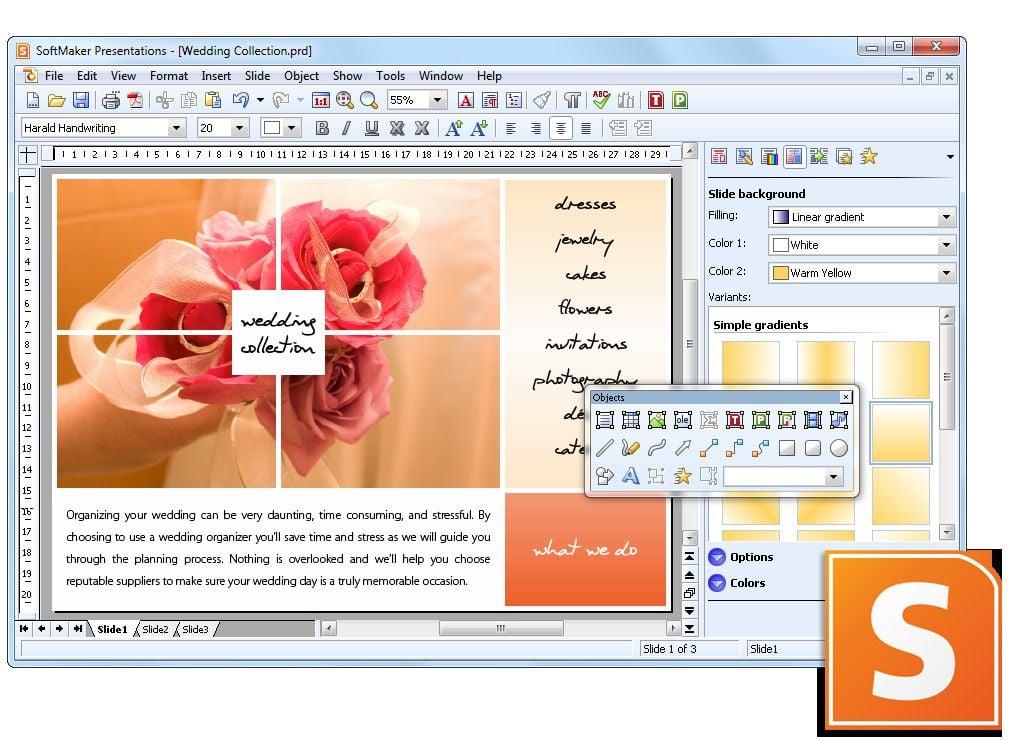This screenshot has height=740, width=1024.
Task: Paste from the clipboard icon
Action: click(213, 101)
